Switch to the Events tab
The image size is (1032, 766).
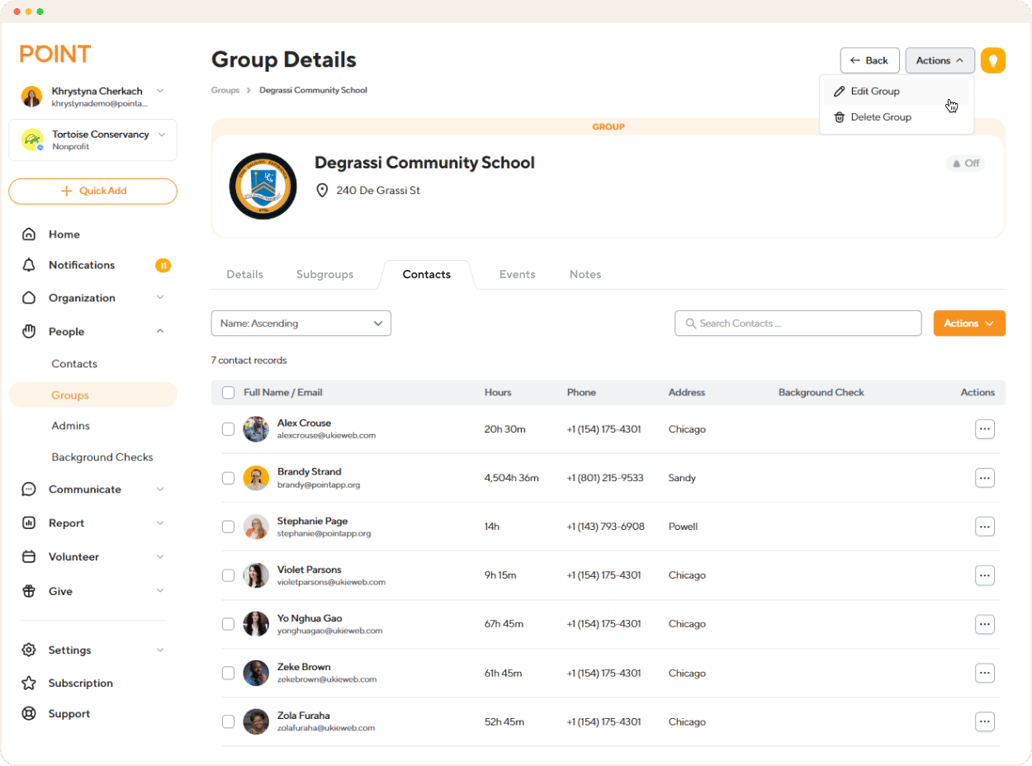point(517,274)
